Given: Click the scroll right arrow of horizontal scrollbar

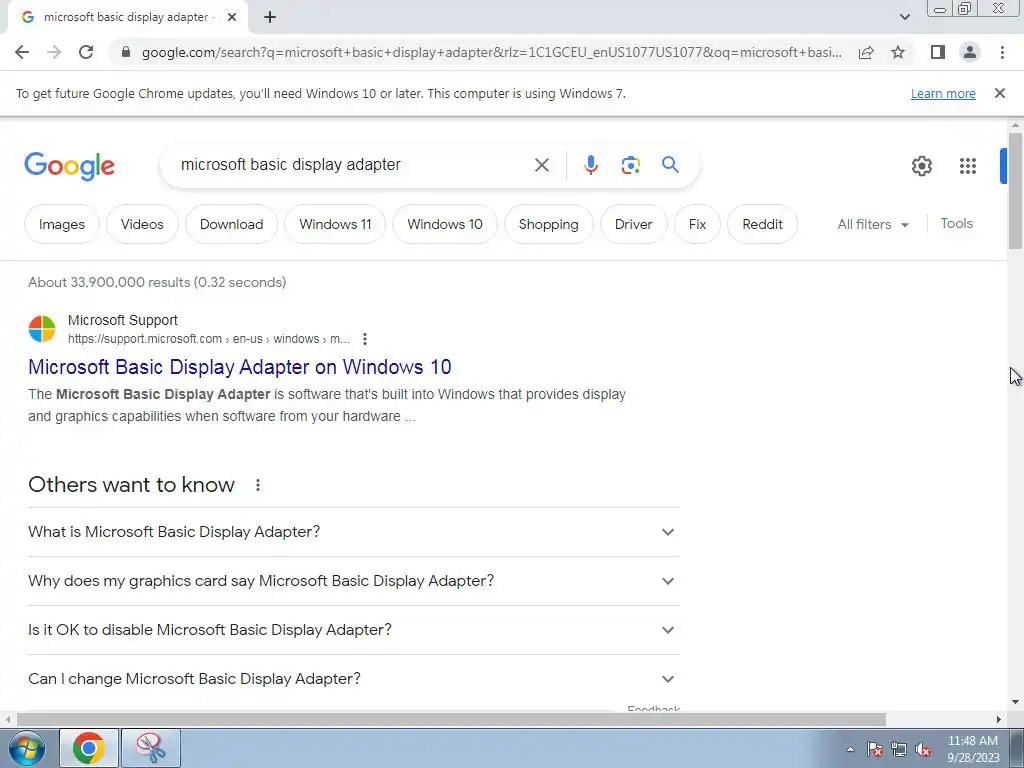Looking at the screenshot, I should coord(999,719).
